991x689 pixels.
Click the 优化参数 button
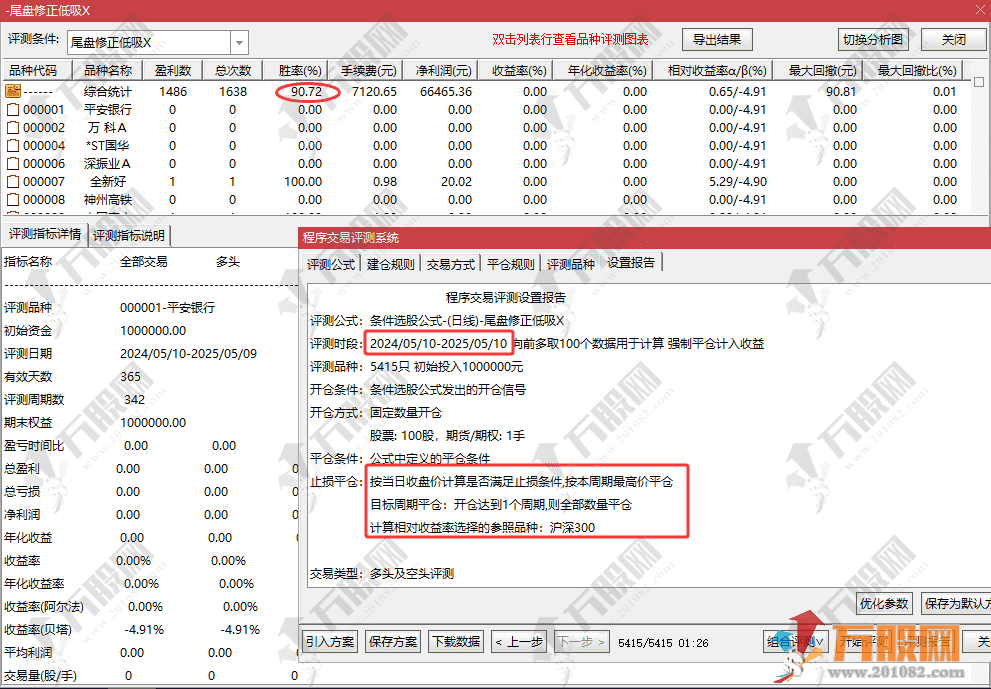884,603
